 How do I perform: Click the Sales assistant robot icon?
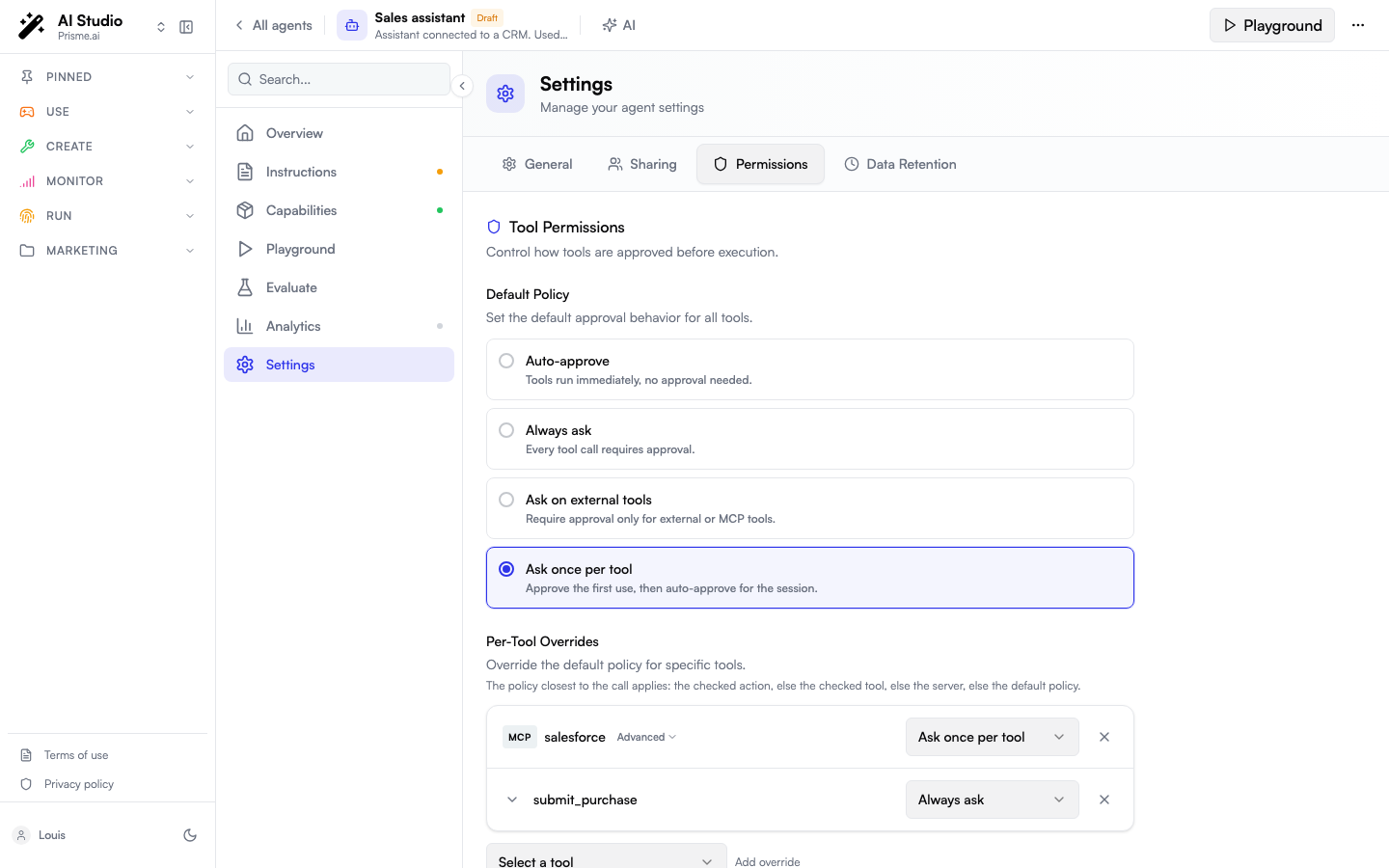[x=352, y=25]
